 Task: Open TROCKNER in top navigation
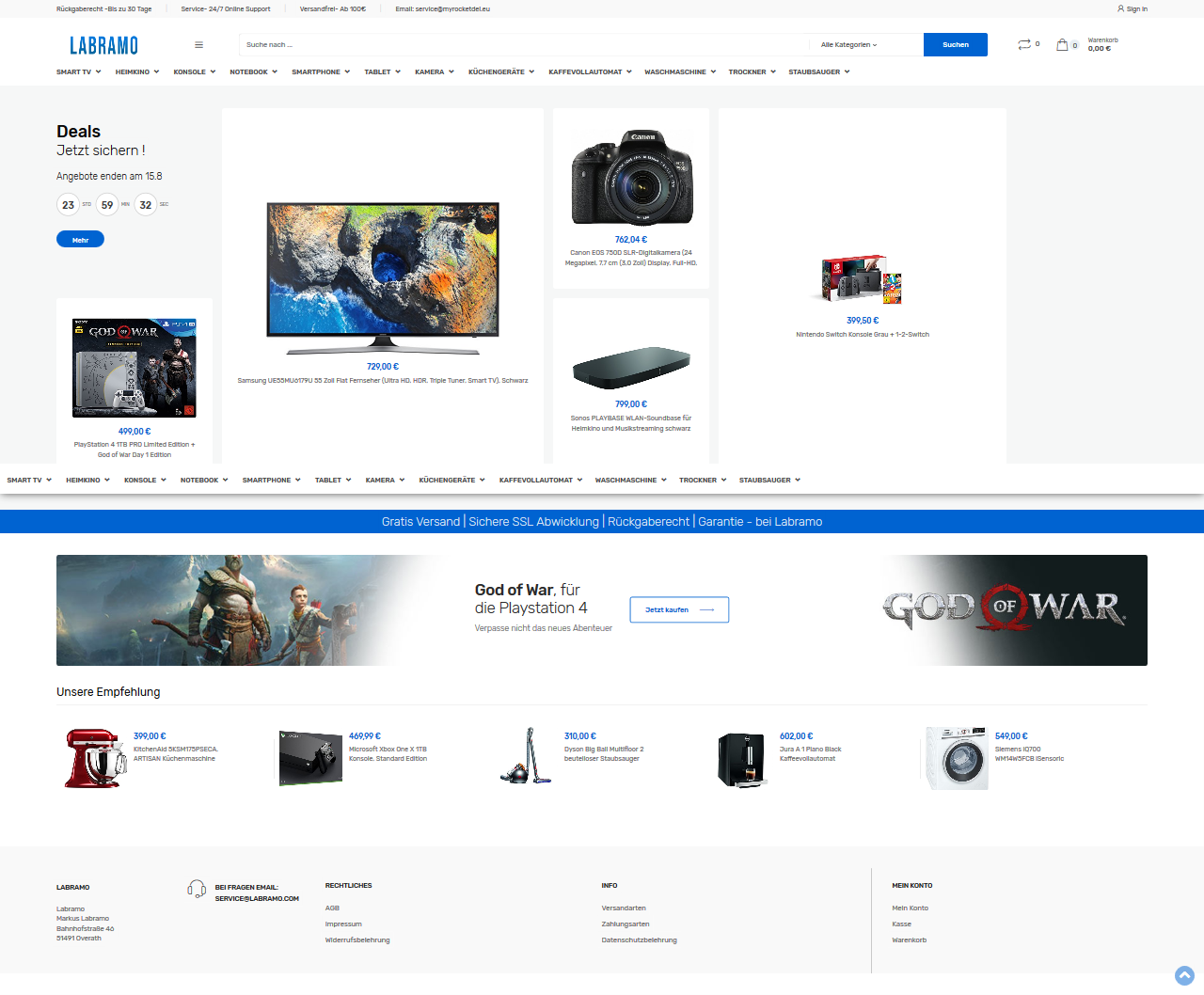(752, 71)
